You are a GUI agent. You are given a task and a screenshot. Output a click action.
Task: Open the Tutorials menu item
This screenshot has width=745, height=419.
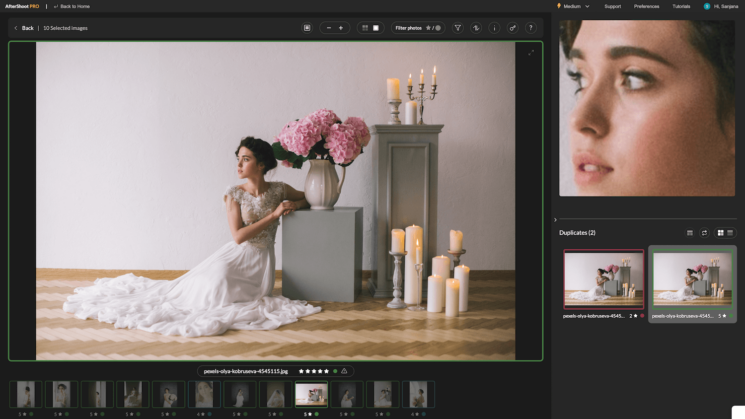point(681,6)
